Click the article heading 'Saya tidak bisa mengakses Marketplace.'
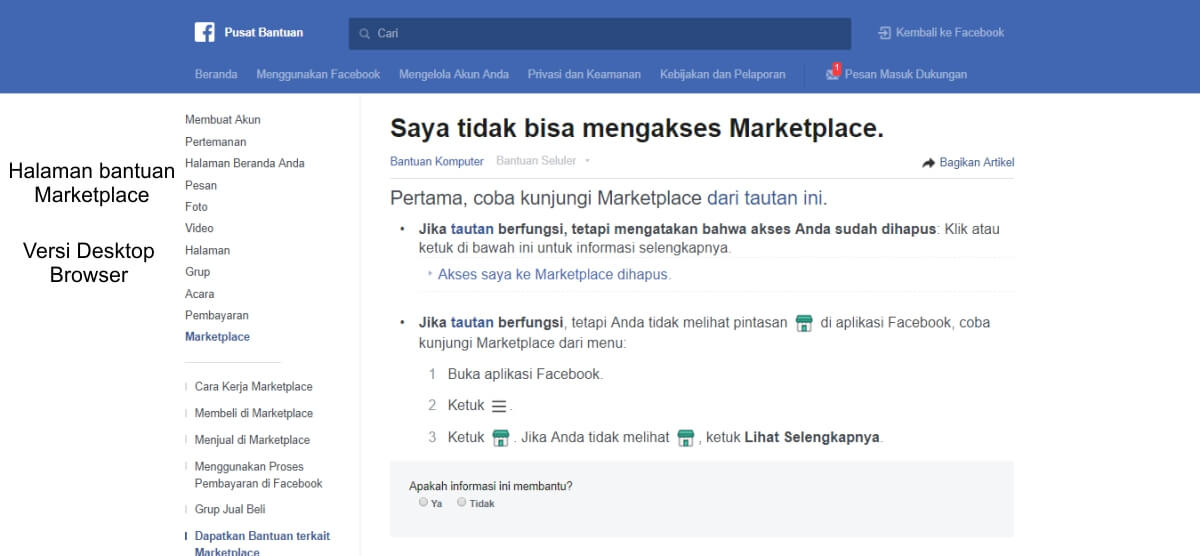Viewport: 1200px width, 556px height. (637, 128)
